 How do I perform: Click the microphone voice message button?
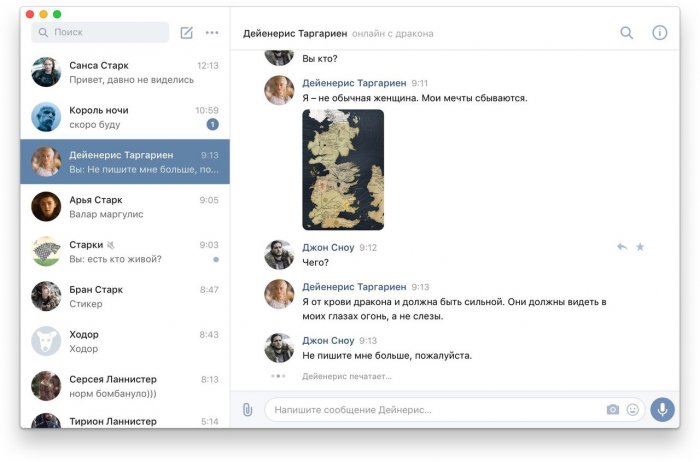tap(662, 409)
